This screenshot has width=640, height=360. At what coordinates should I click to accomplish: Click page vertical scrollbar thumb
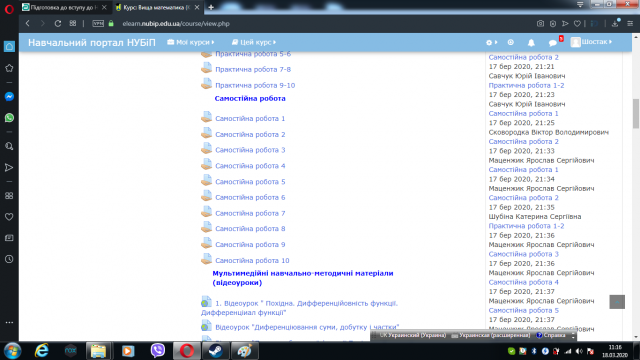[x=636, y=113]
